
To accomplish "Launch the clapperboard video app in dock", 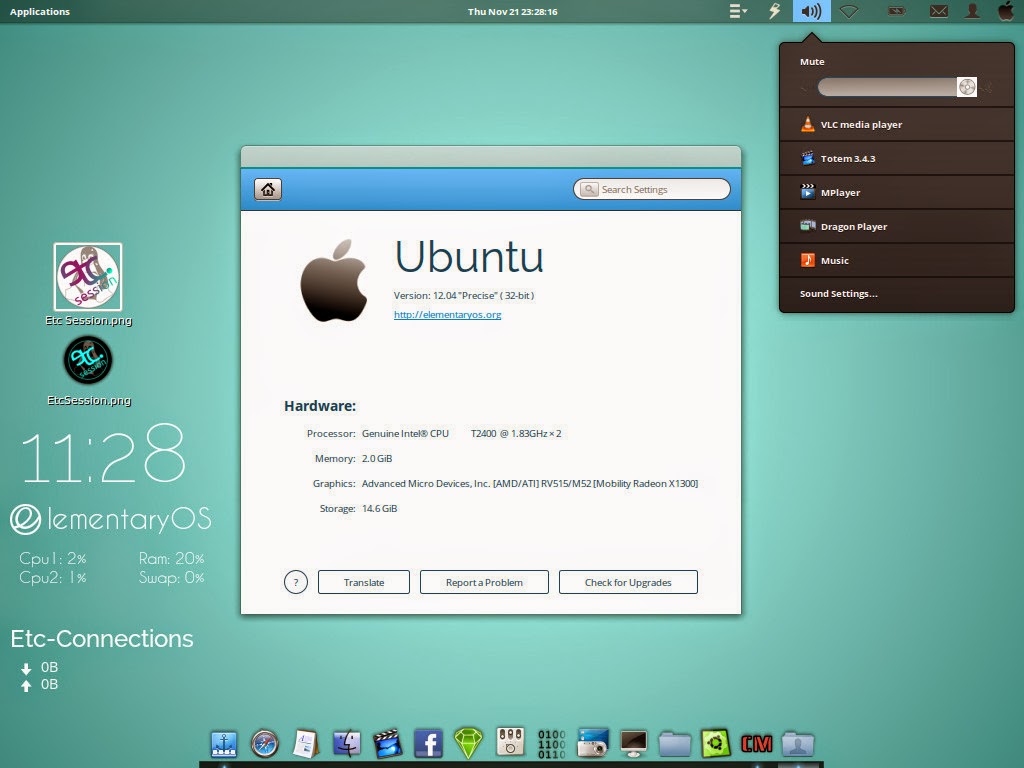I will pos(387,744).
